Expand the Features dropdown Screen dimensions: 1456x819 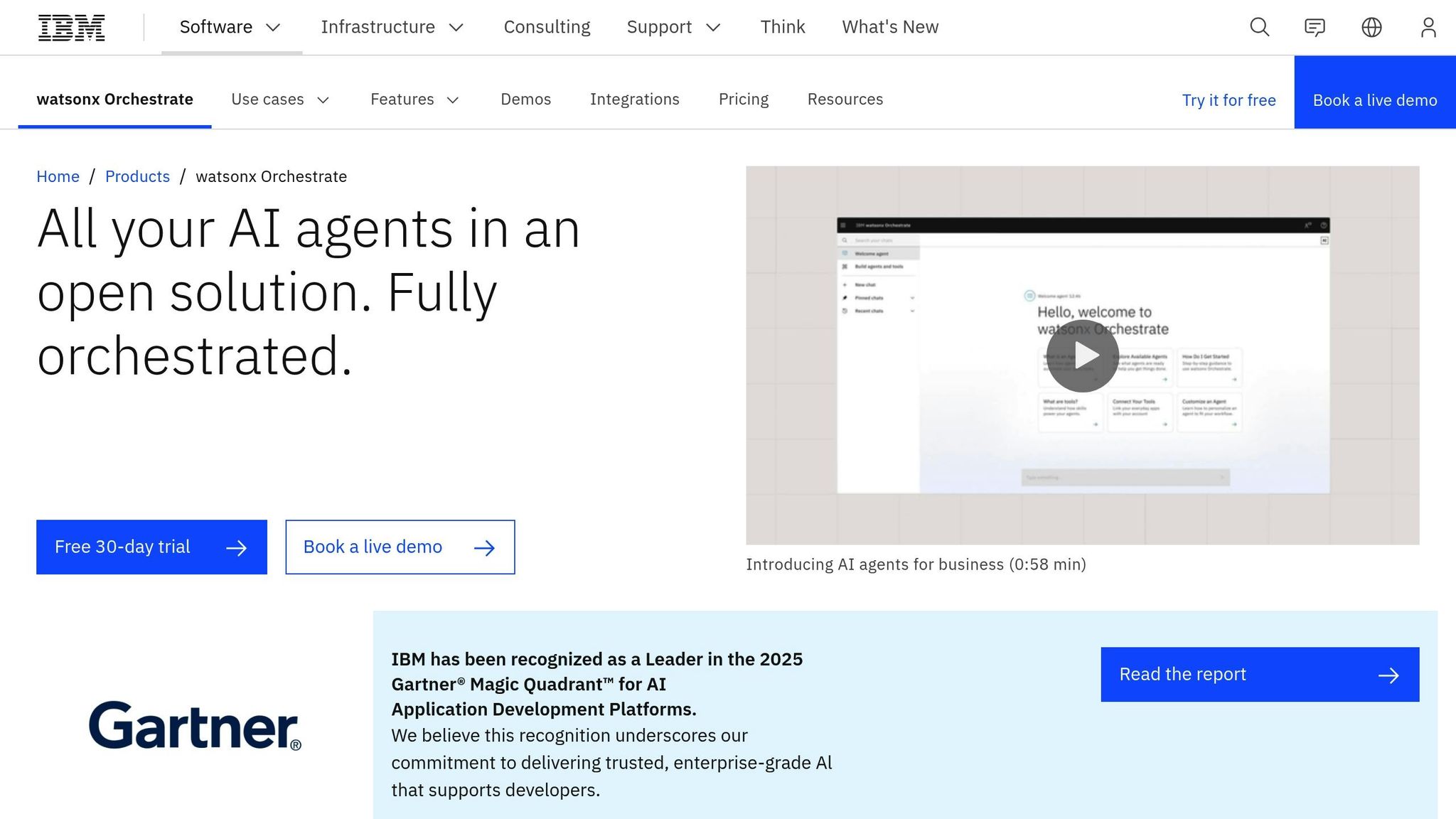pyautogui.click(x=415, y=100)
